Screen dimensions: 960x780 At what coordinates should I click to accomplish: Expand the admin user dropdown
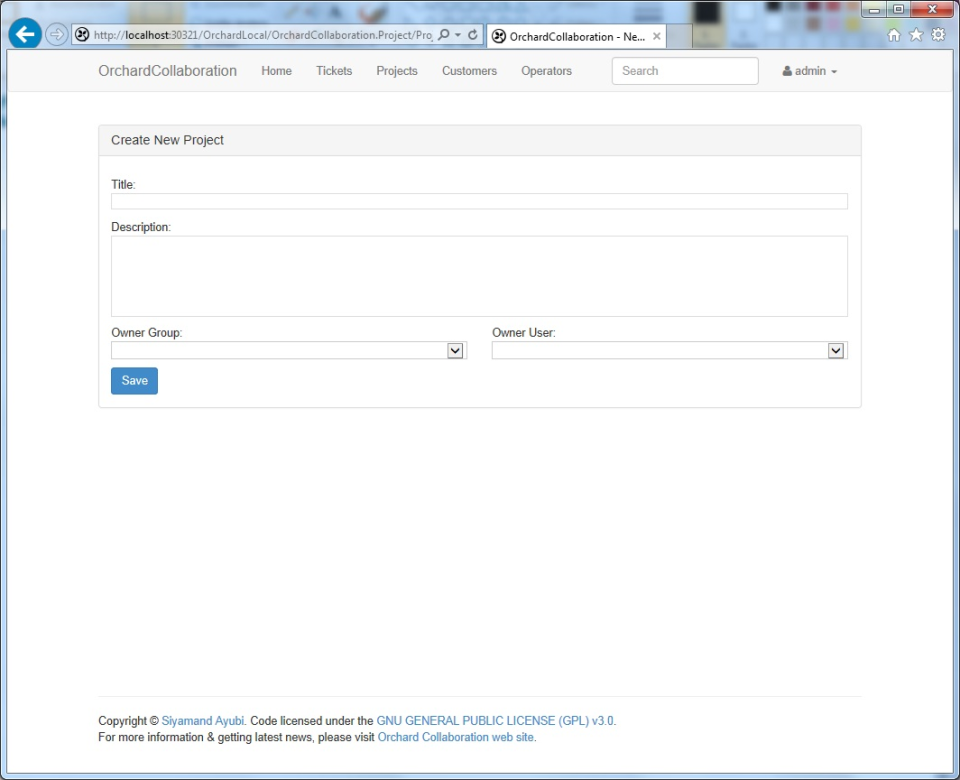(x=809, y=71)
